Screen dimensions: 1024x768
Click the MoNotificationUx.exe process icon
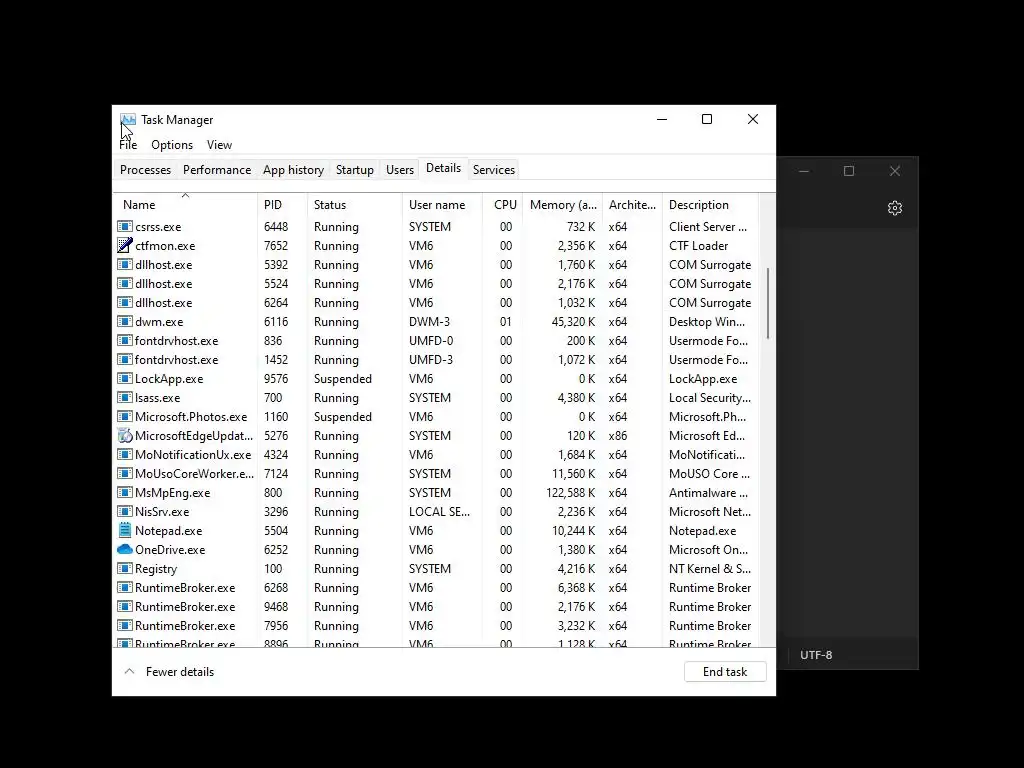click(125, 454)
